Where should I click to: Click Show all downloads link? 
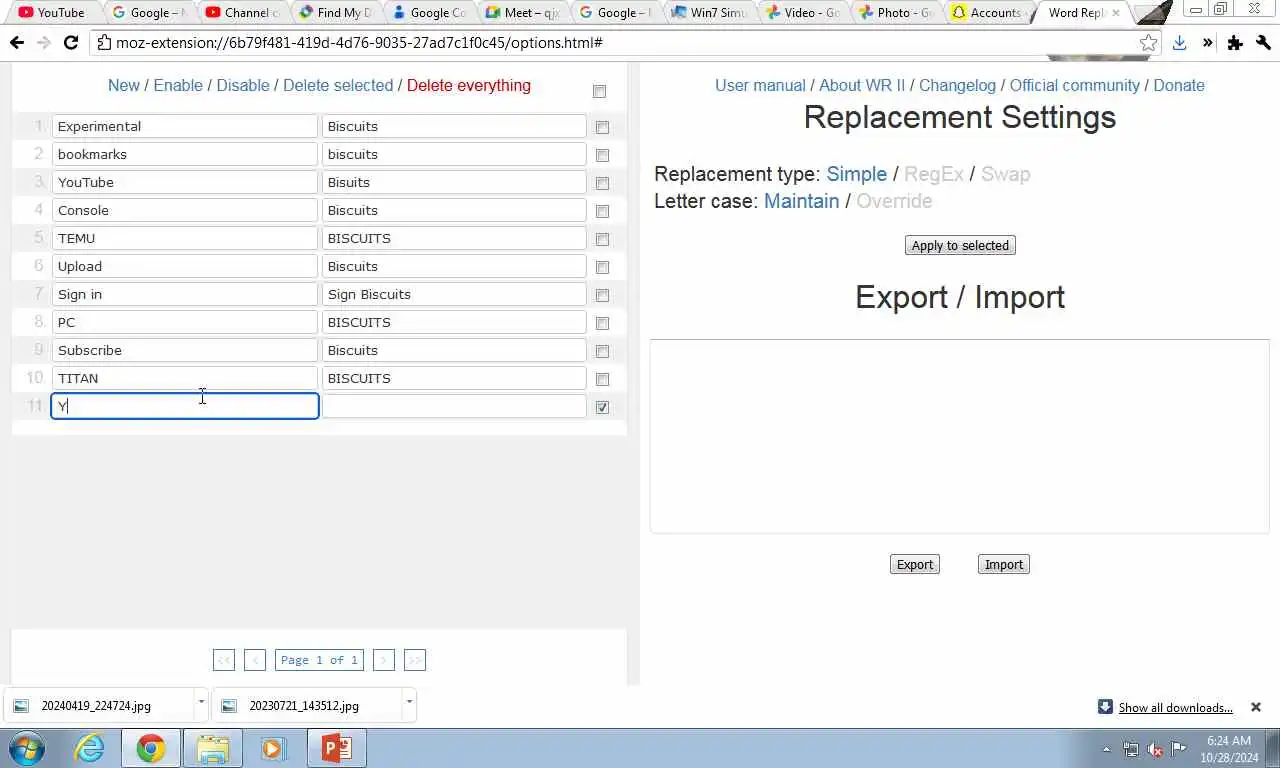pos(1175,707)
